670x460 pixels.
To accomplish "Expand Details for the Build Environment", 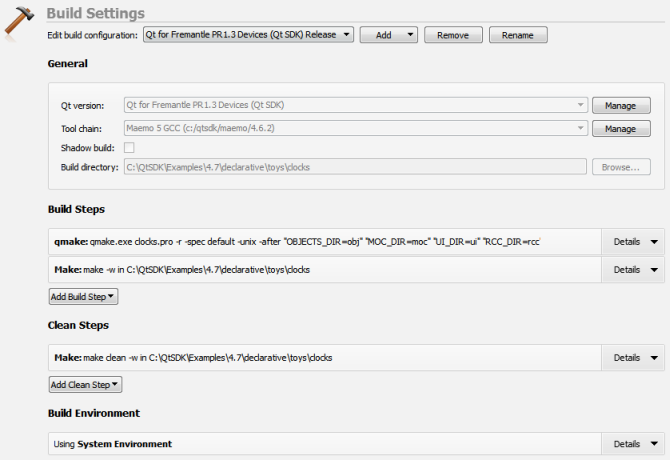I will click(635, 443).
